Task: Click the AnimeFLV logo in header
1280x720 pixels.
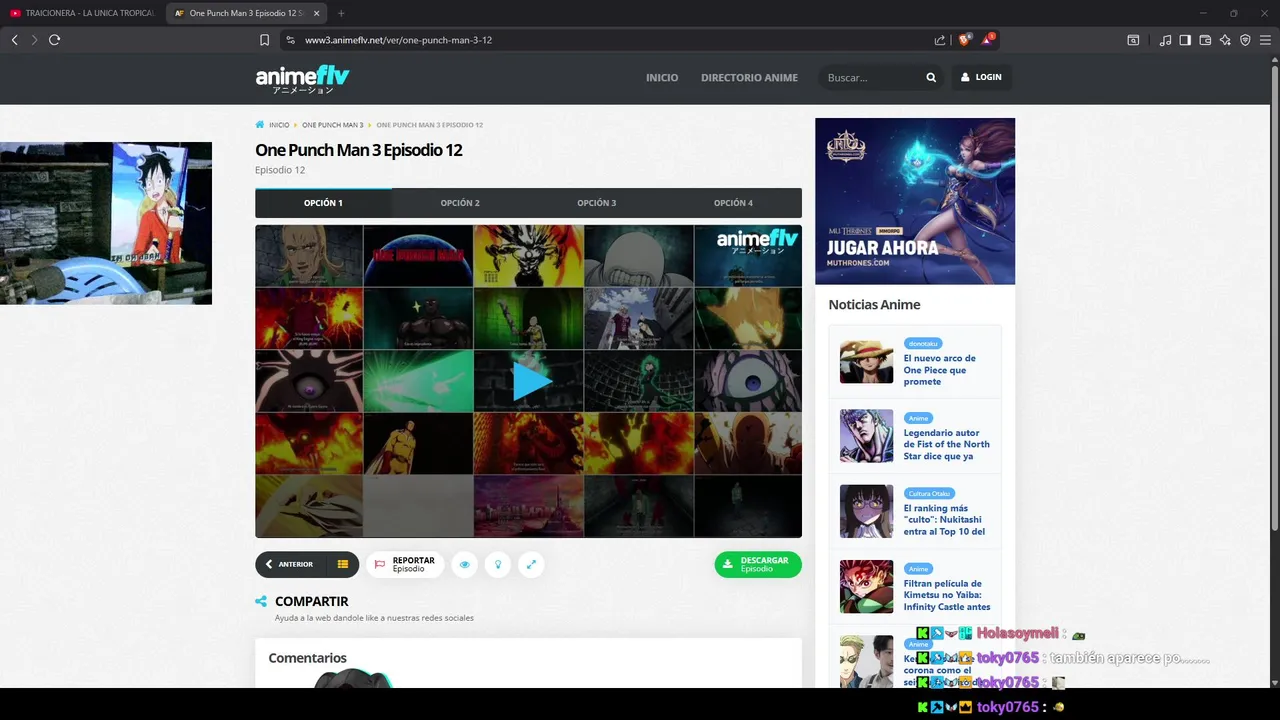Action: click(302, 79)
